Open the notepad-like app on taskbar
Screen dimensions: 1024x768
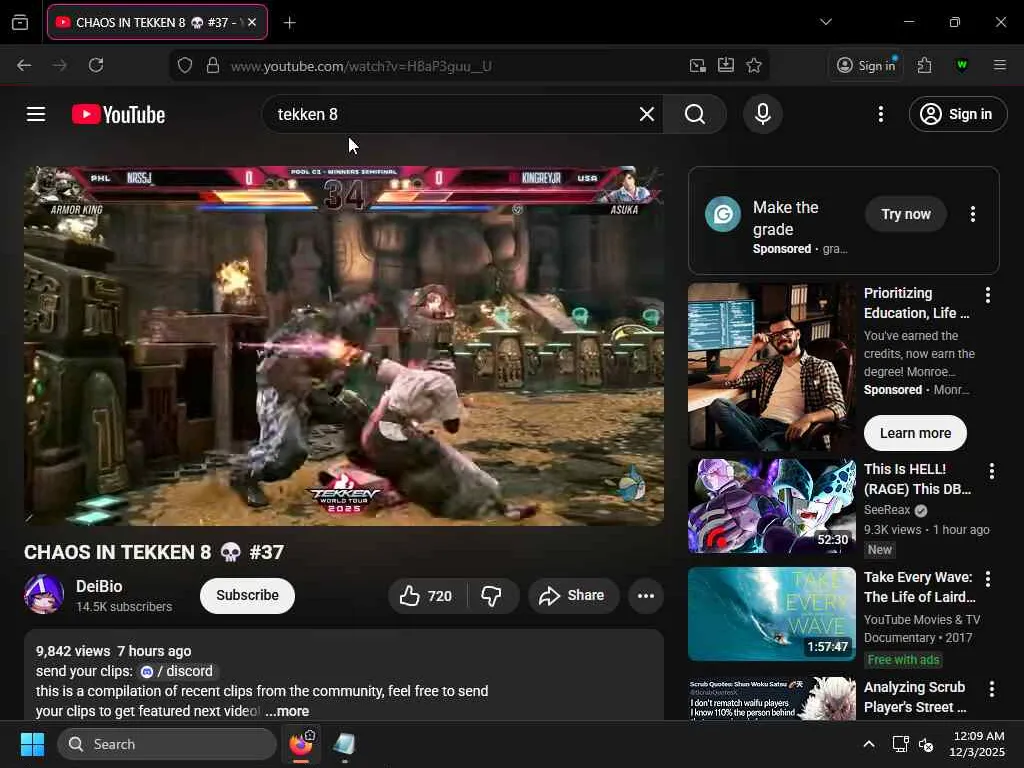(x=344, y=744)
